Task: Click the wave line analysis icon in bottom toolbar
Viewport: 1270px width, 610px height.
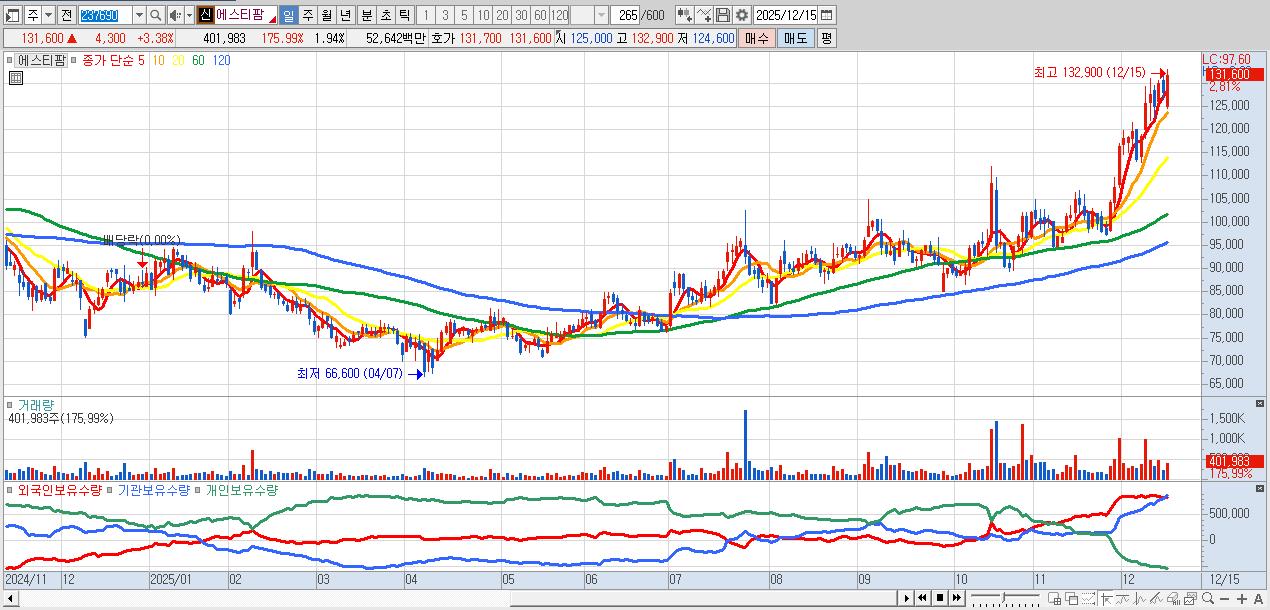Action: pos(1139,598)
